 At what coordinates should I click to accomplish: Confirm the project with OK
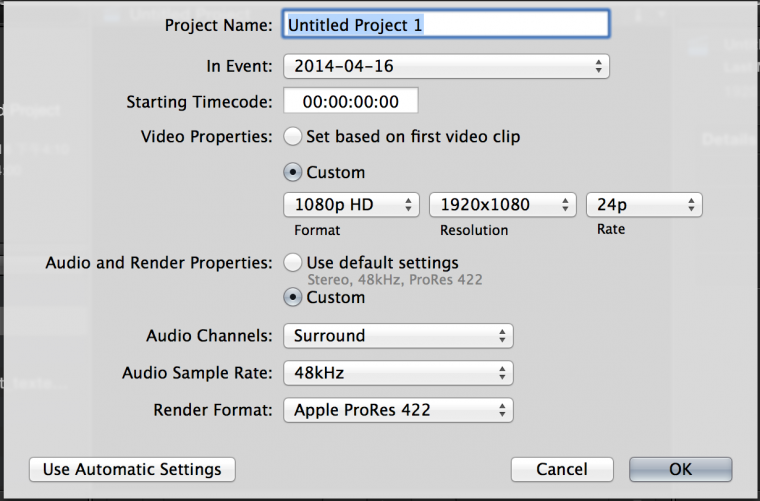point(680,469)
